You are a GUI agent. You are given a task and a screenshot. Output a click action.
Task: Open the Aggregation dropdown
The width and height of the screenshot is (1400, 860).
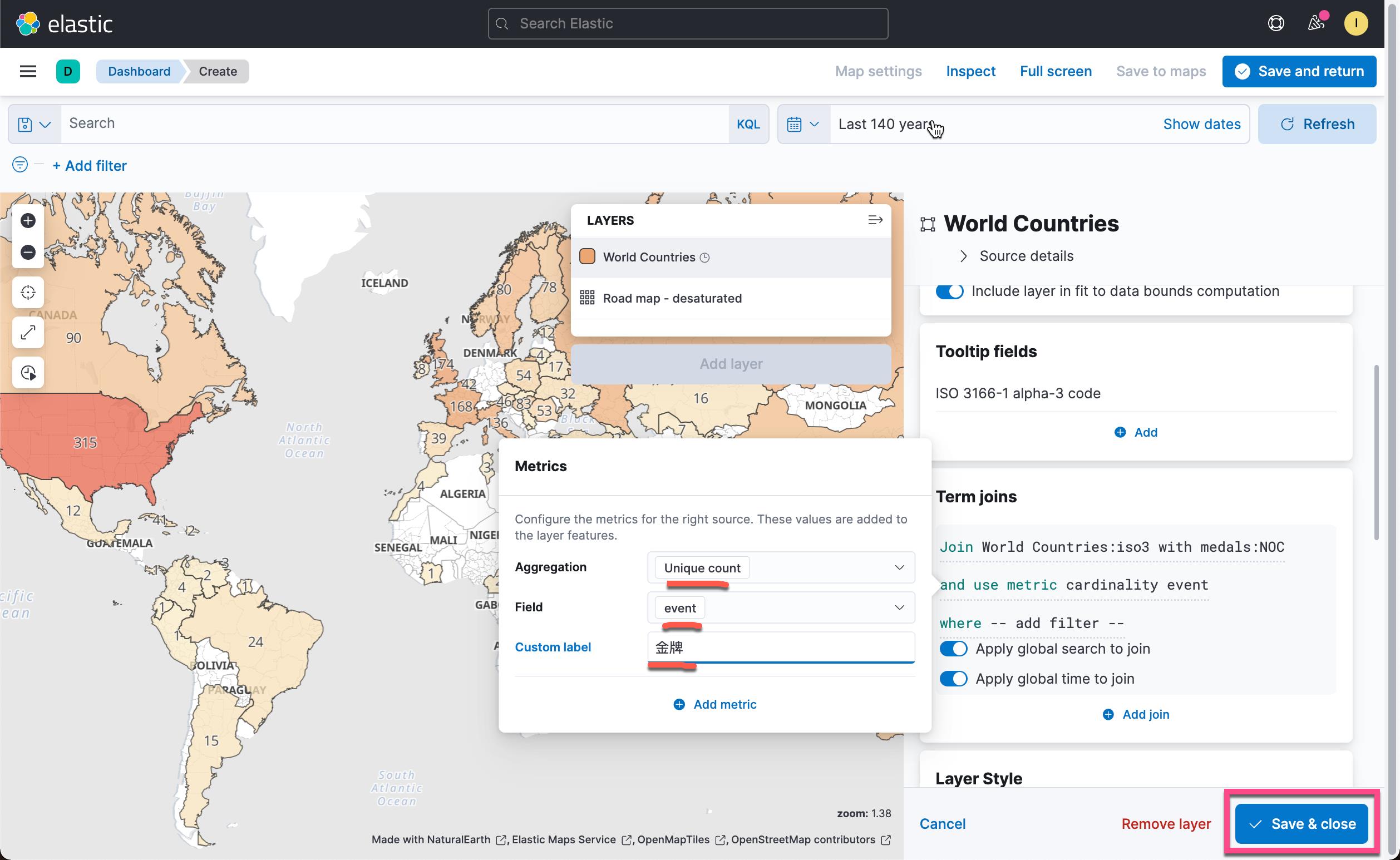[x=781, y=567]
